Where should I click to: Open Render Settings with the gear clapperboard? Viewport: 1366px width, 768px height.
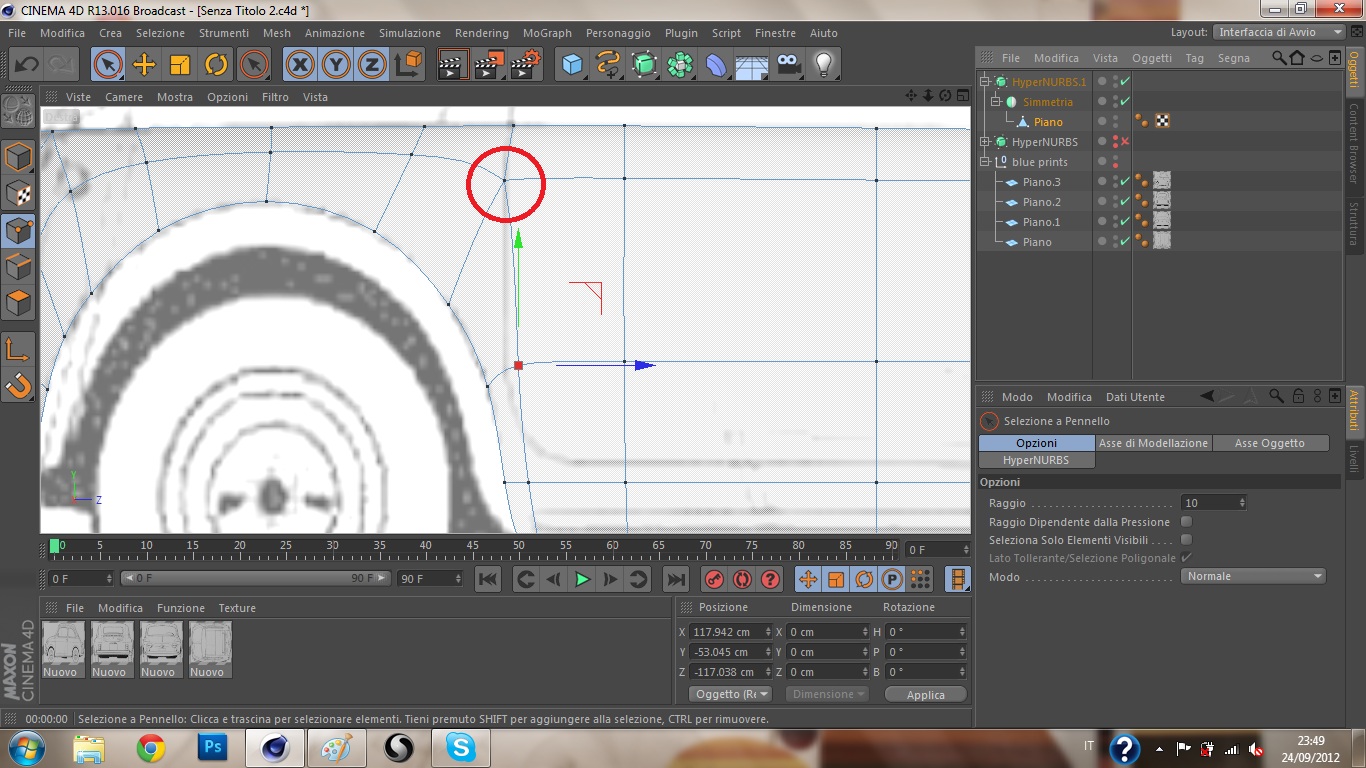coord(524,65)
